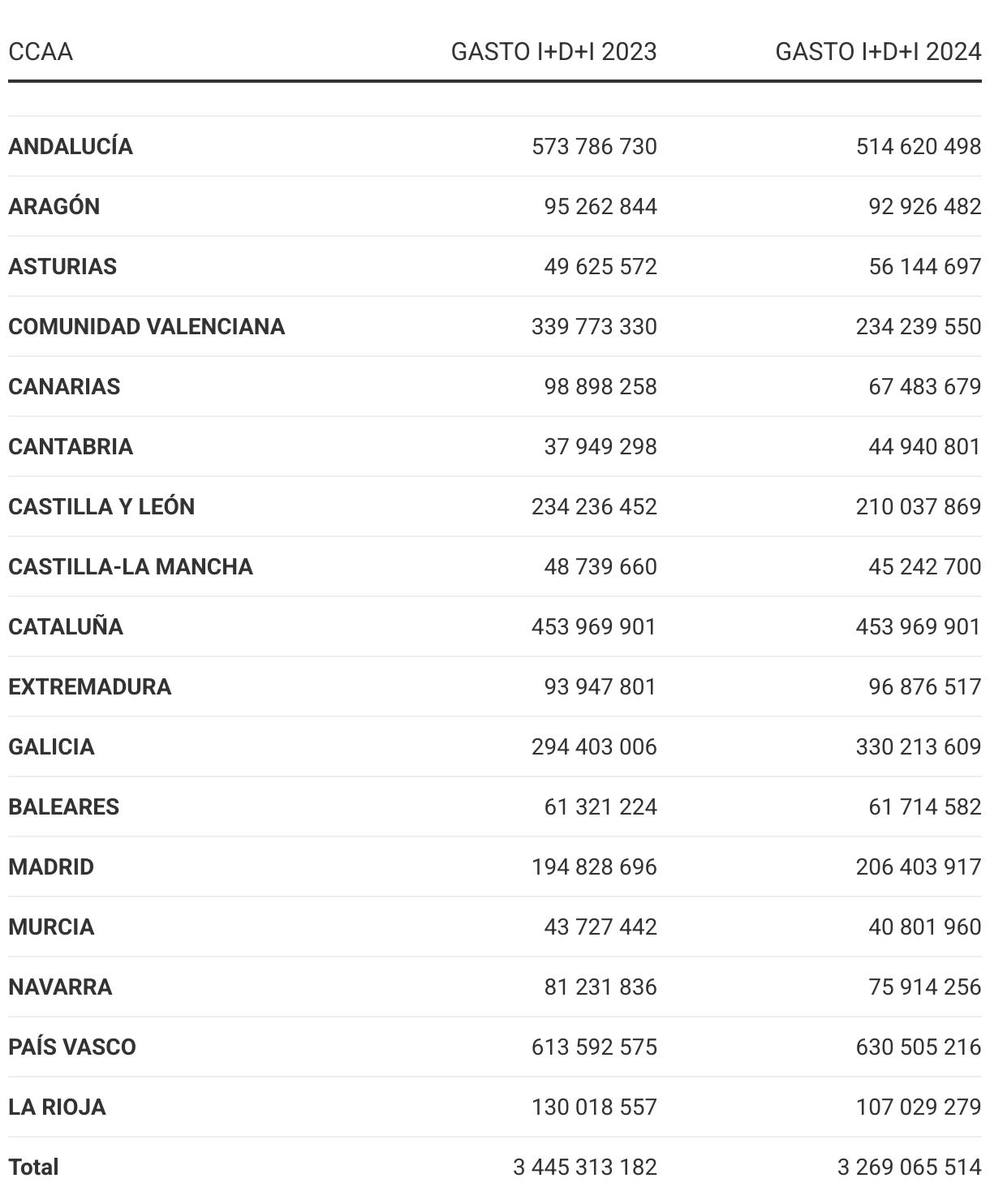Sort by GASTO I+D+I 2024 header
990x1204 pixels.
click(878, 52)
